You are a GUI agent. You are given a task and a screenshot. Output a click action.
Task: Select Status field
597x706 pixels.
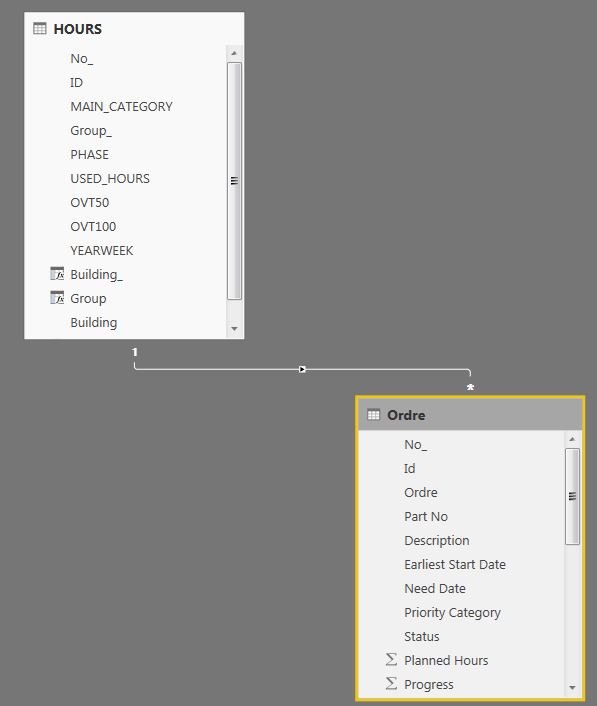421,636
